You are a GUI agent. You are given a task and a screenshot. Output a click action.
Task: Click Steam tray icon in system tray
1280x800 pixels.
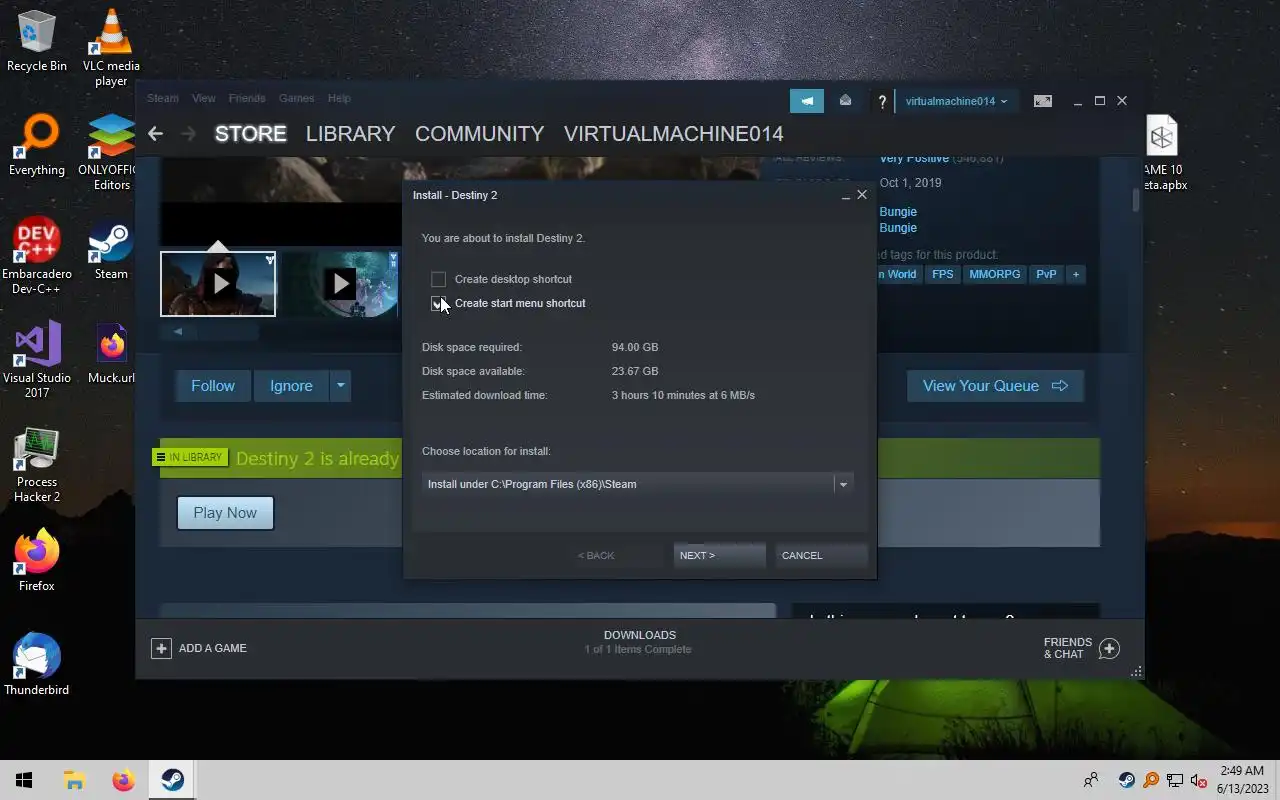pos(1127,780)
